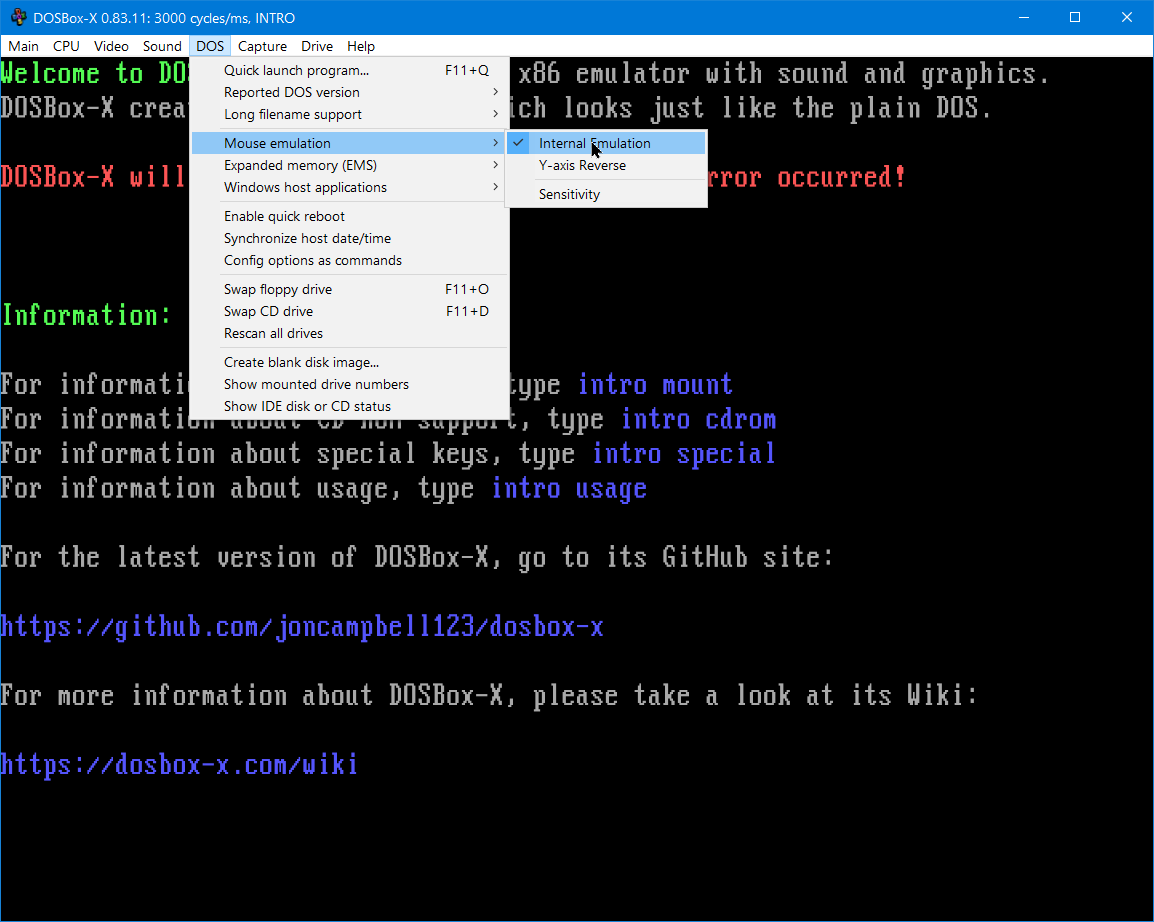Toggle Synchronize host date/time

click(350, 238)
